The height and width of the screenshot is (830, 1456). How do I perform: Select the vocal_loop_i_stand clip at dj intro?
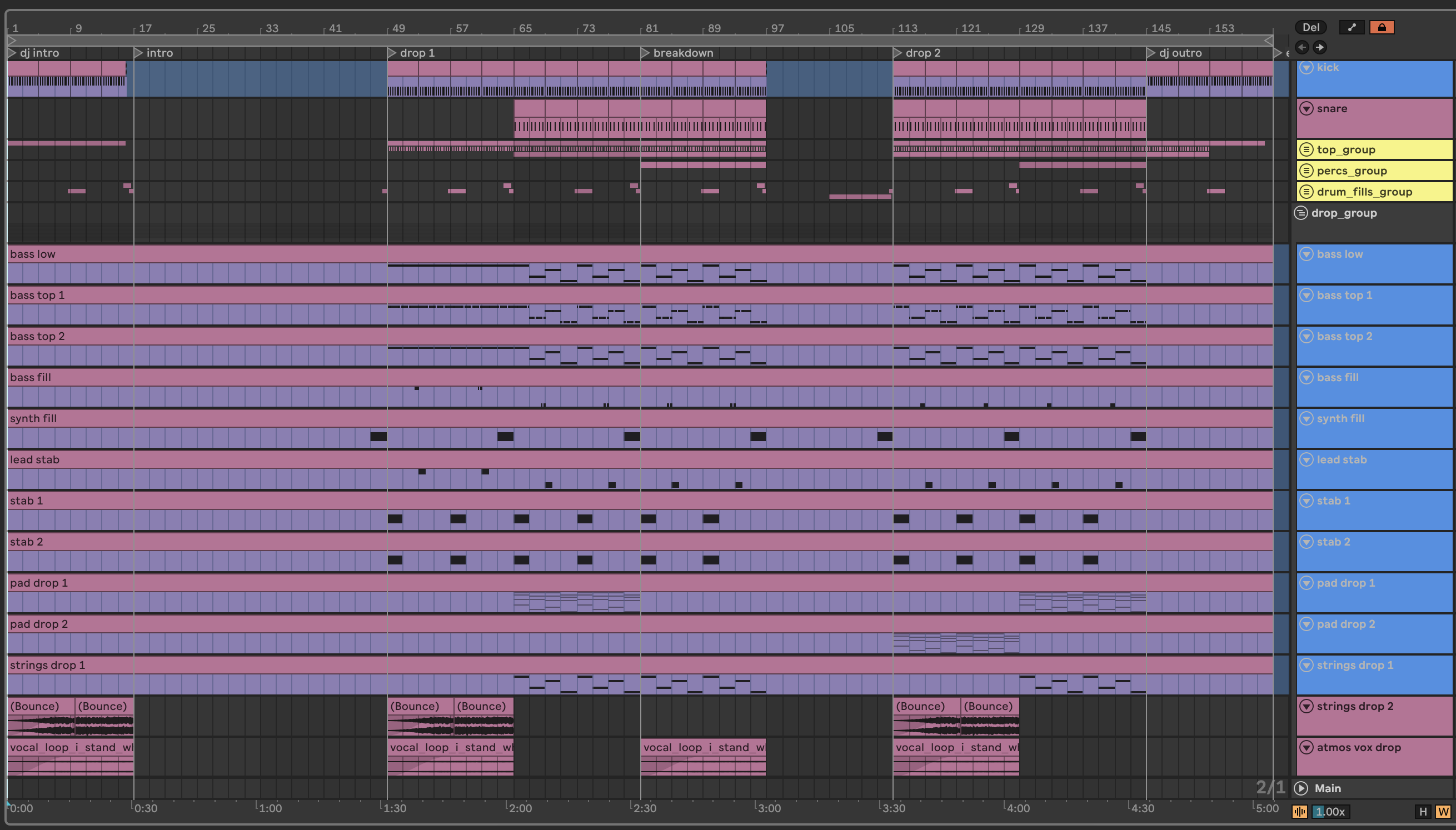(70, 757)
